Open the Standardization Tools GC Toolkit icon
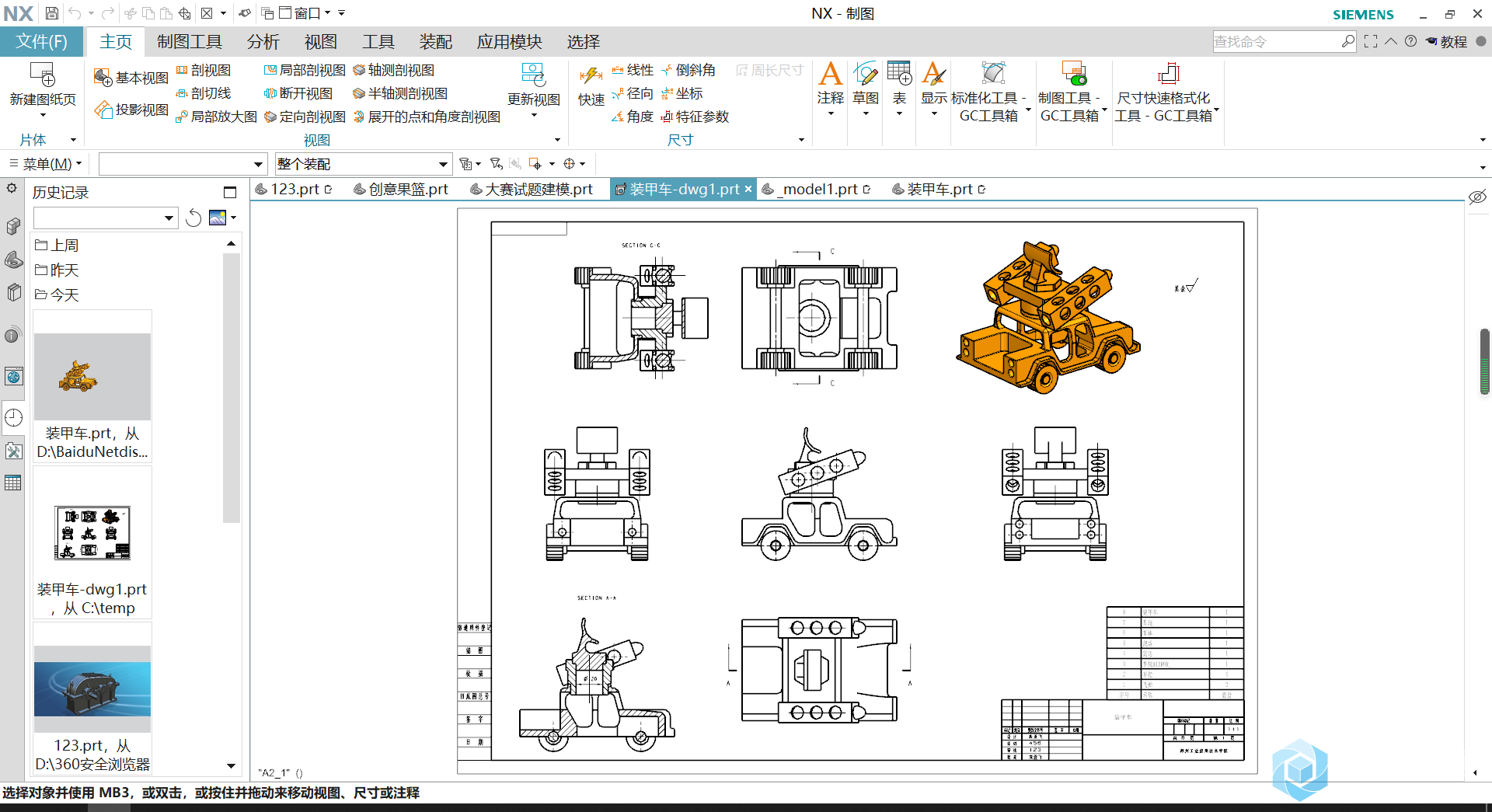This screenshot has width=1492, height=812. pos(992,73)
